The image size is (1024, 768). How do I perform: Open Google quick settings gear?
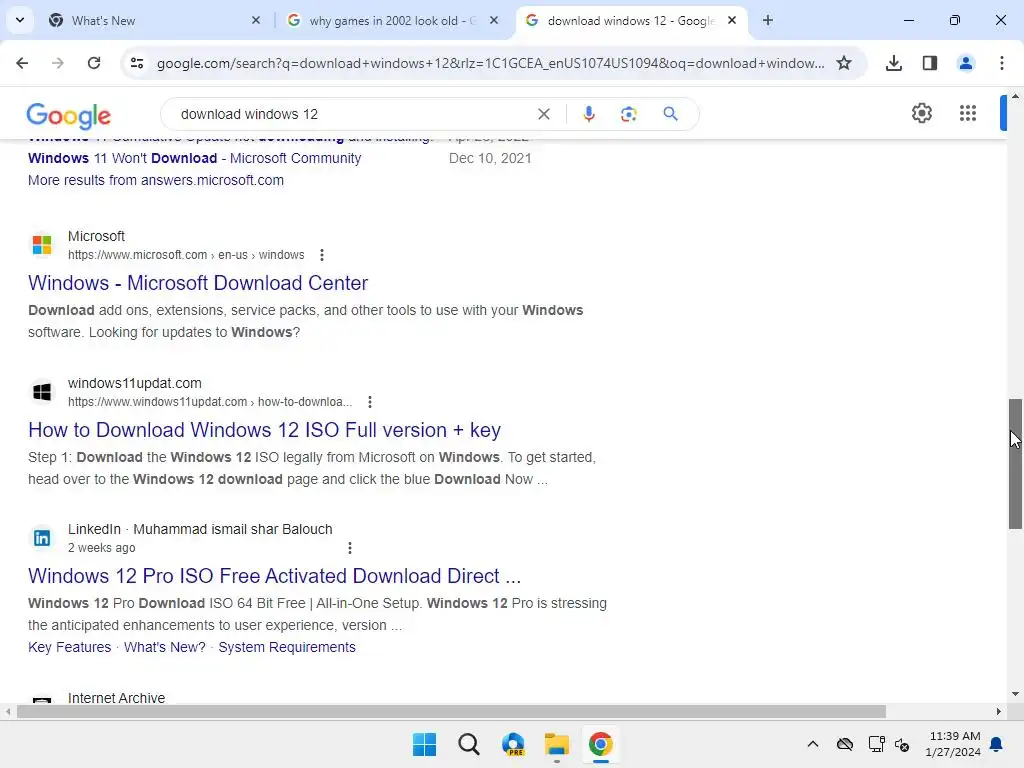pyautogui.click(x=921, y=113)
